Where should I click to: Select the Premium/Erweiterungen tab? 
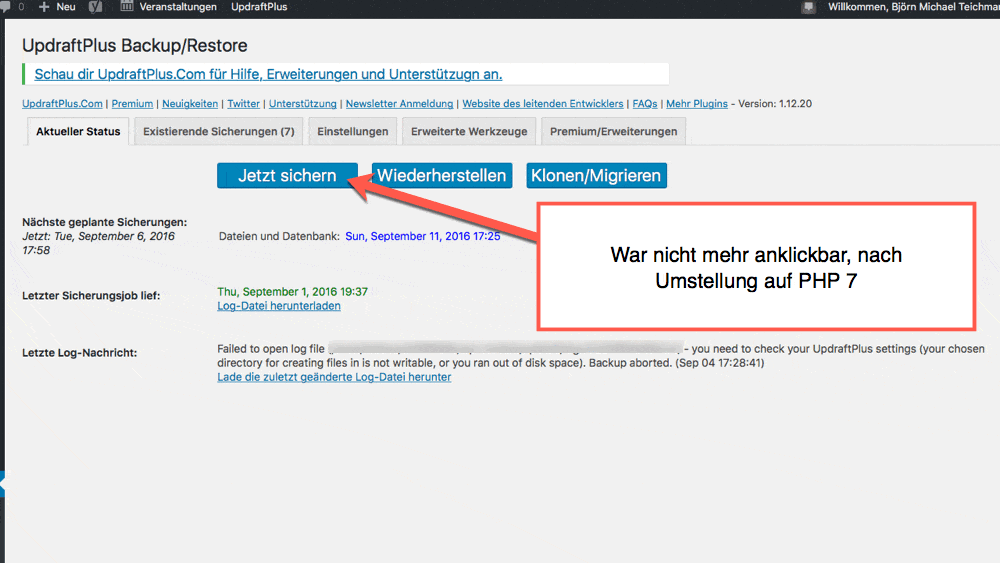click(x=614, y=131)
